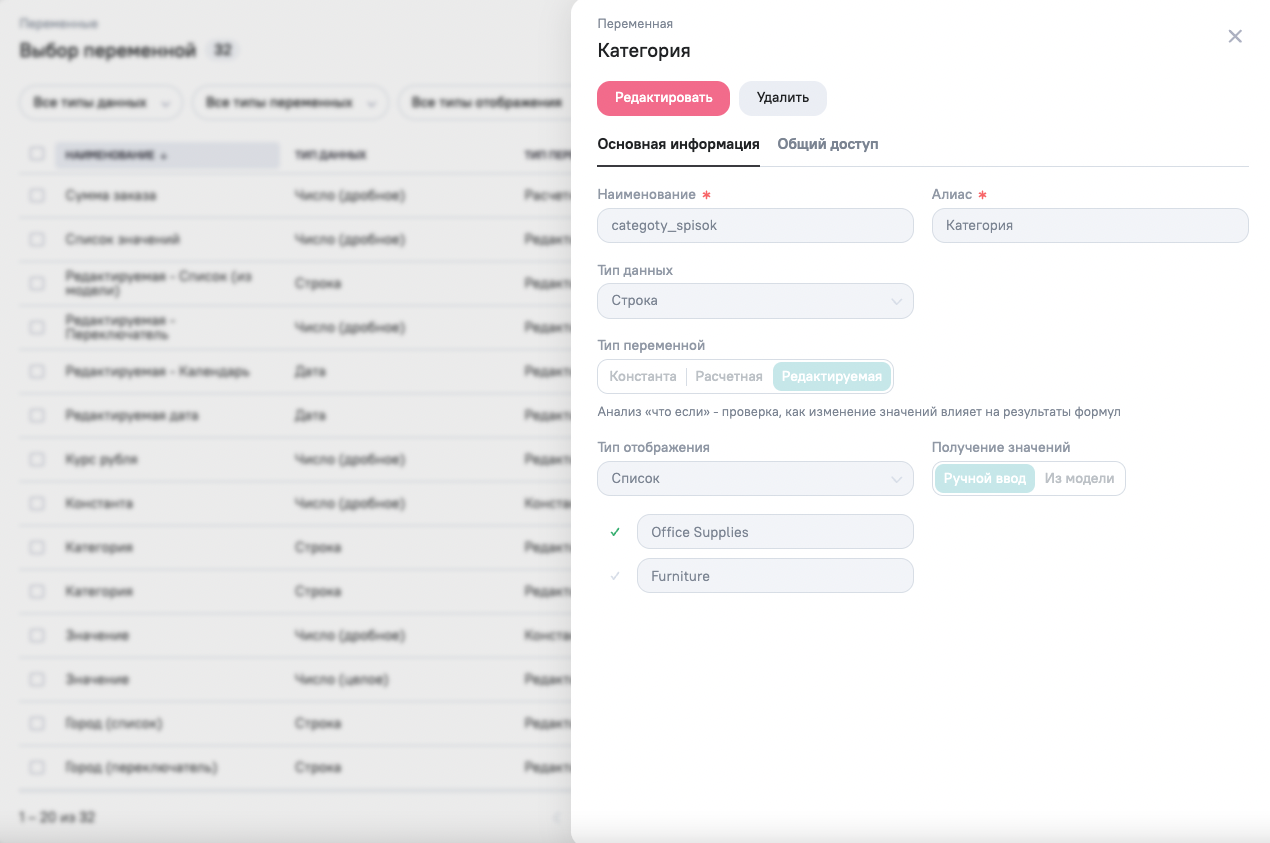Image resolution: width=1270 pixels, height=843 pixels.
Task: Click the Office Supplies value field
Action: tap(774, 532)
